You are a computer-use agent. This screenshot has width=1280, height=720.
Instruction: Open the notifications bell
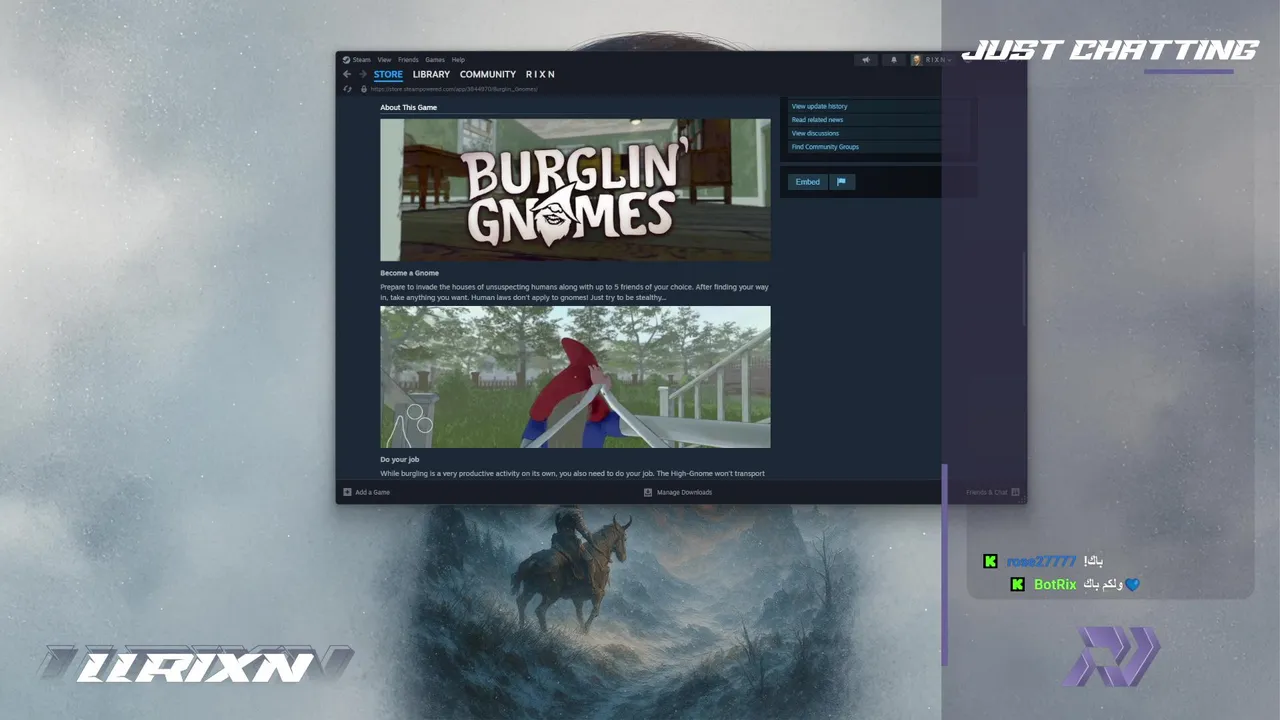pos(894,60)
